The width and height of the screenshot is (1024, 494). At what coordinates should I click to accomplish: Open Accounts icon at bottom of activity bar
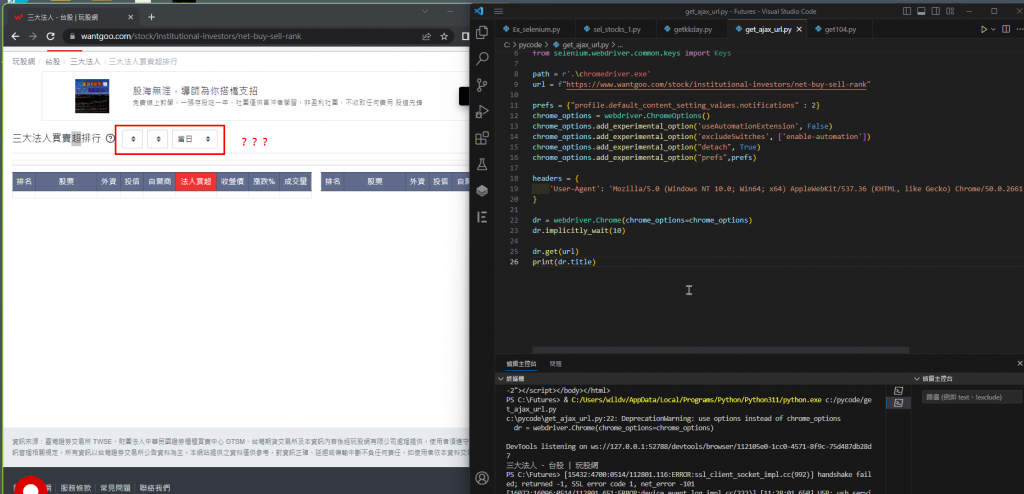point(482,478)
